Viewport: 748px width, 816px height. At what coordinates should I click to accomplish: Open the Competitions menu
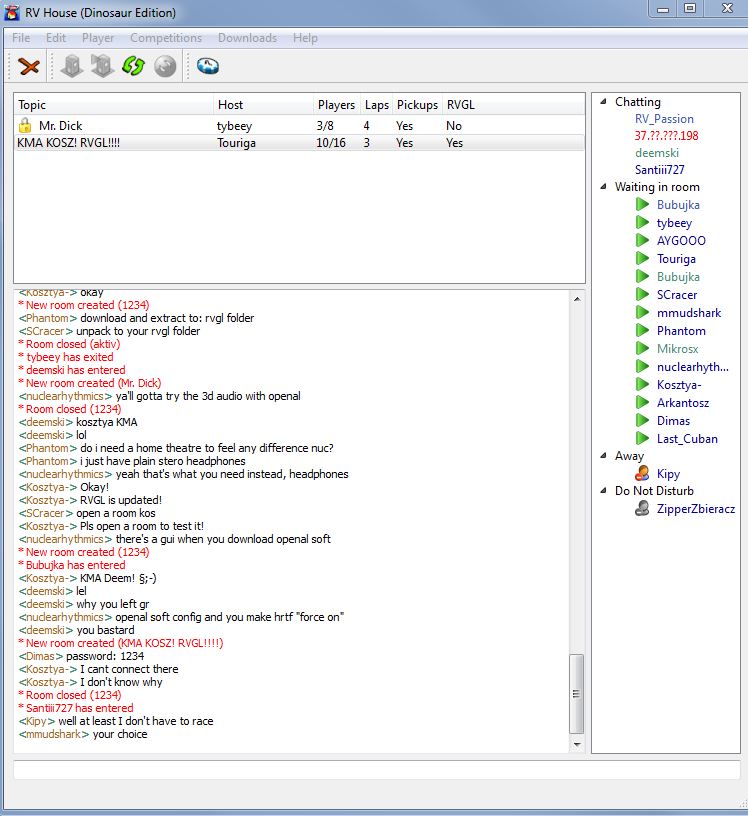point(166,38)
